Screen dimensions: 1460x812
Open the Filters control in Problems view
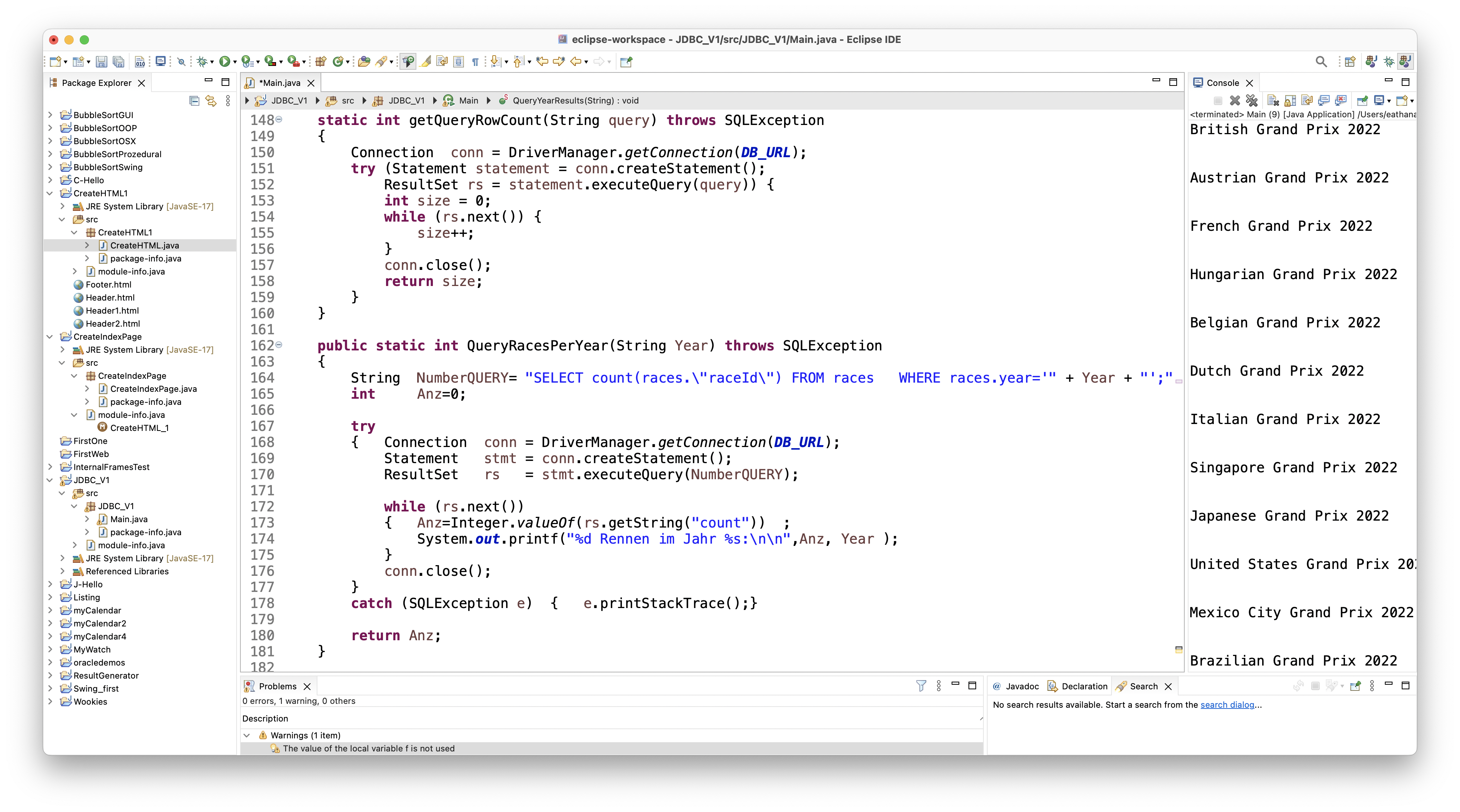click(922, 685)
